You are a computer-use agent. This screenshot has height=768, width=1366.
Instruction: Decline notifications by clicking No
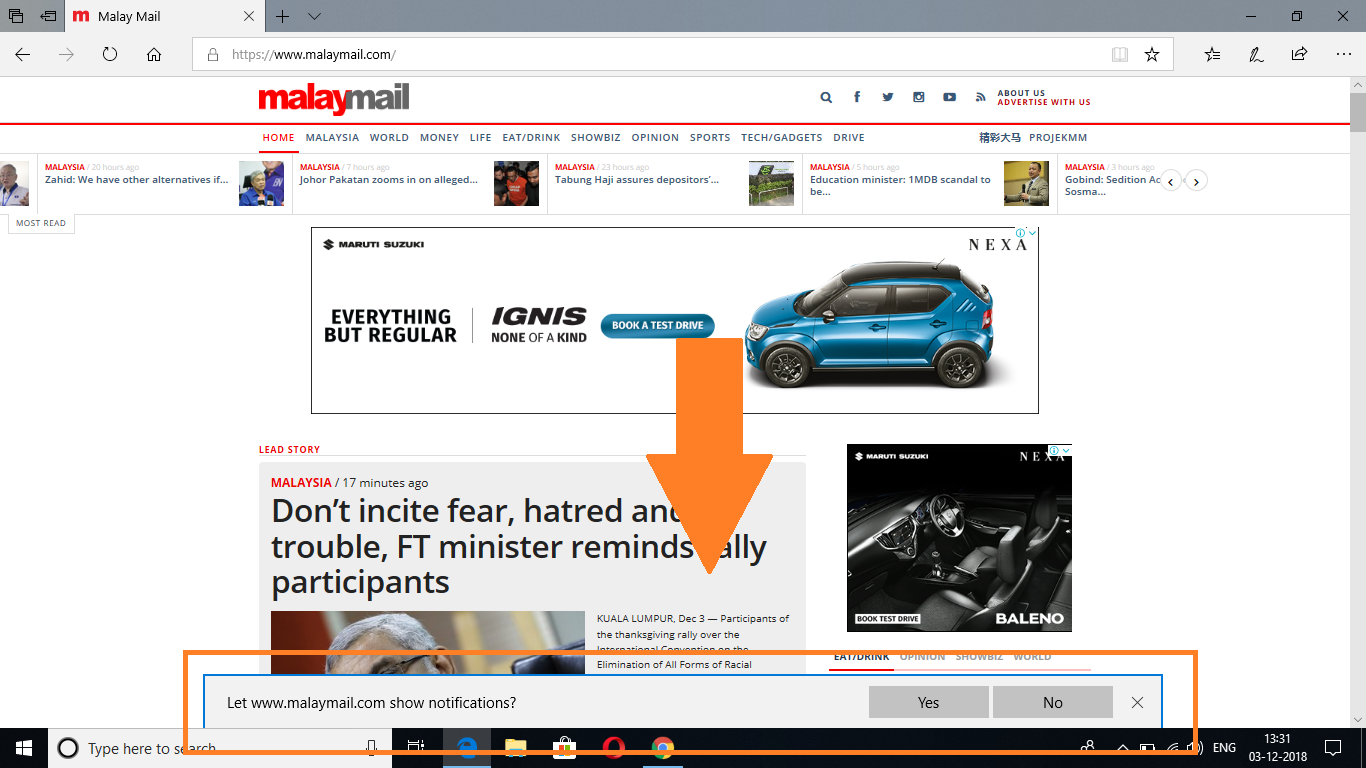1053,702
